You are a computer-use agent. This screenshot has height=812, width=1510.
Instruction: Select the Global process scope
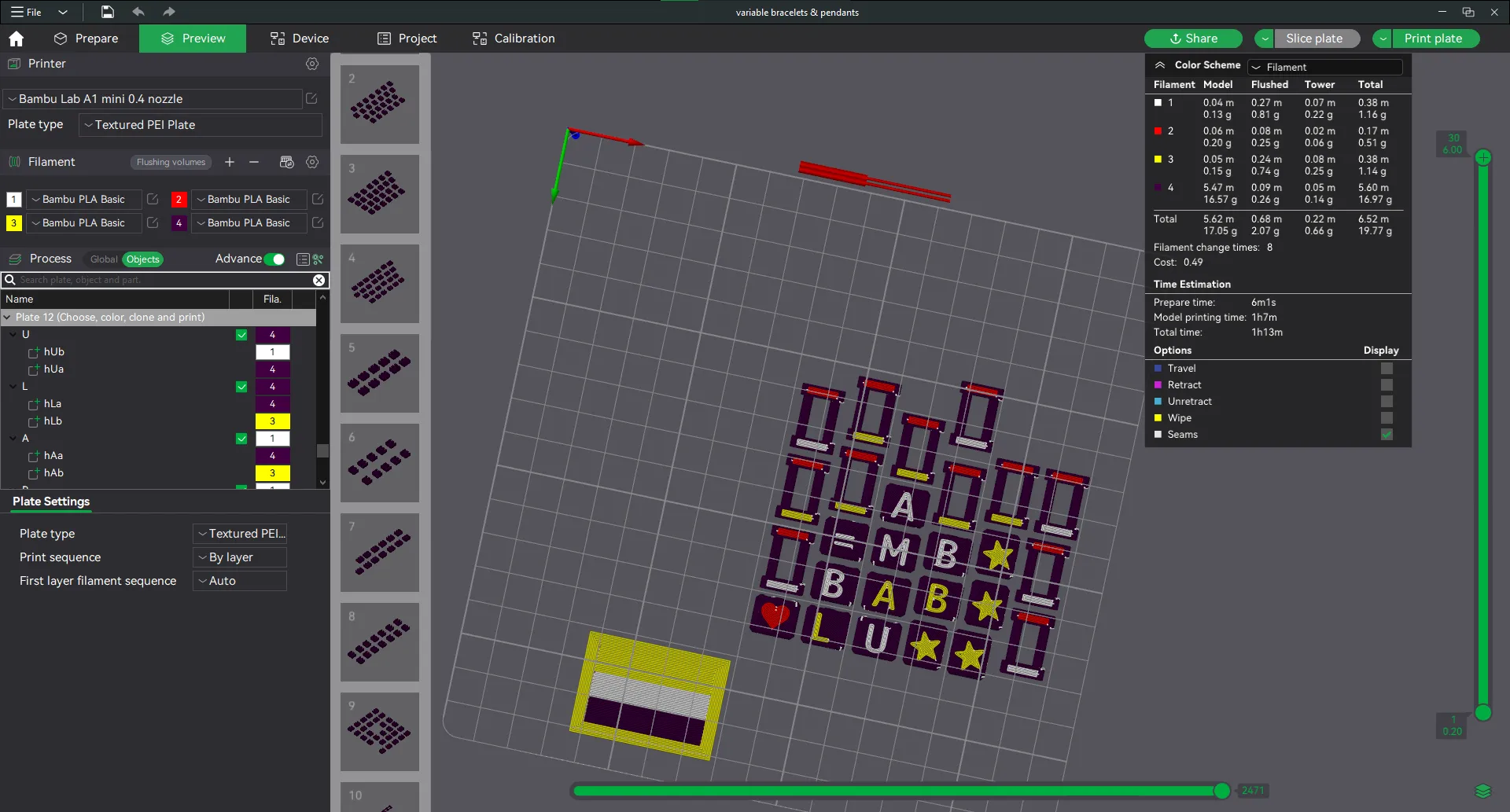coord(103,259)
